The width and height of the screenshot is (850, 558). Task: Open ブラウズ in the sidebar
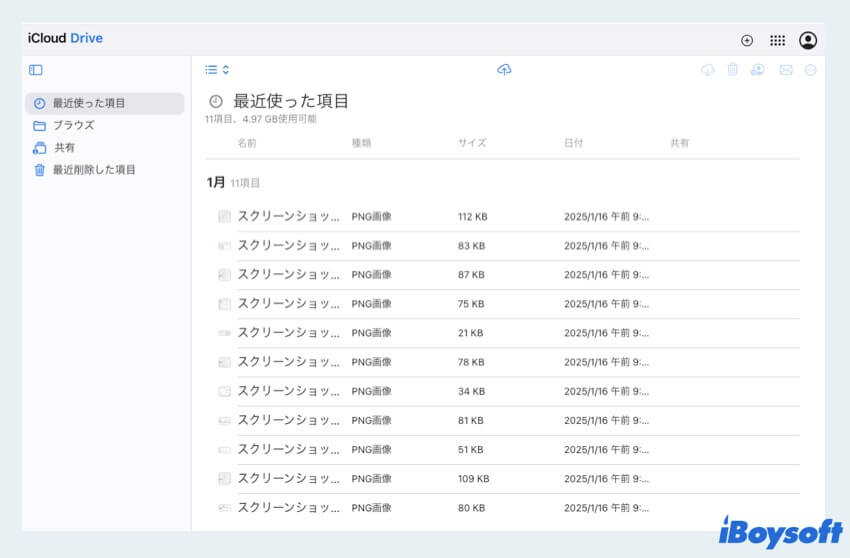coord(73,126)
